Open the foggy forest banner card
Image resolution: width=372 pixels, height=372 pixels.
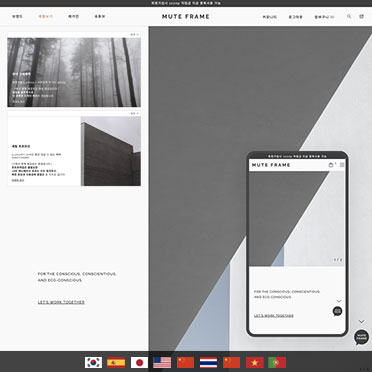coord(74,72)
